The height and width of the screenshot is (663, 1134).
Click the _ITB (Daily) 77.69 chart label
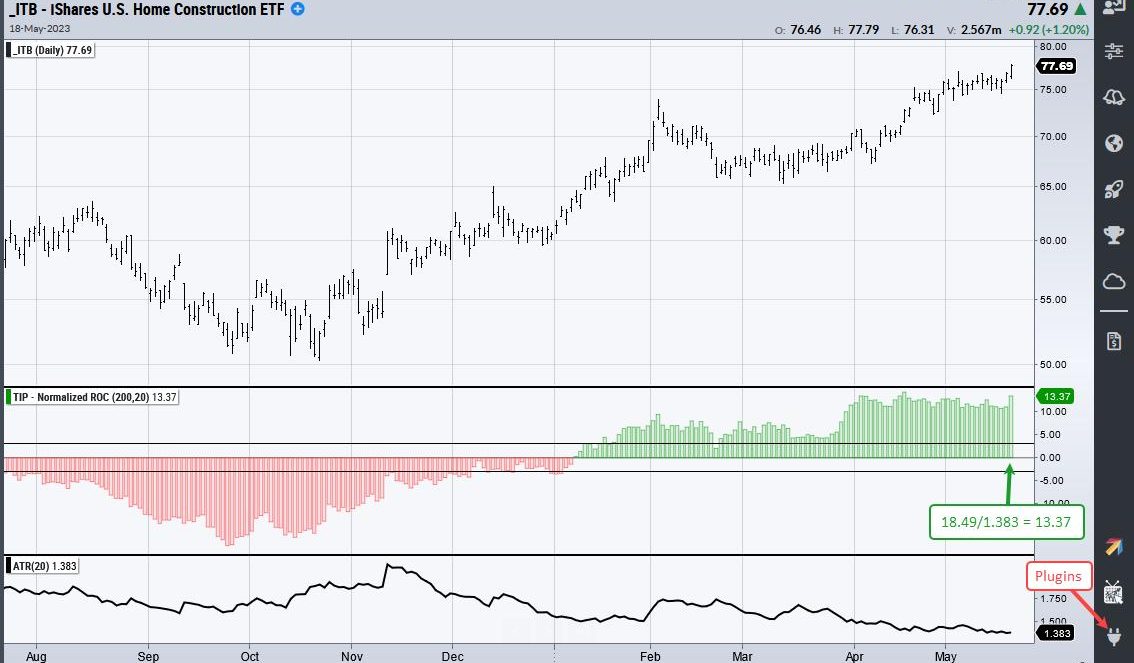tap(51, 50)
